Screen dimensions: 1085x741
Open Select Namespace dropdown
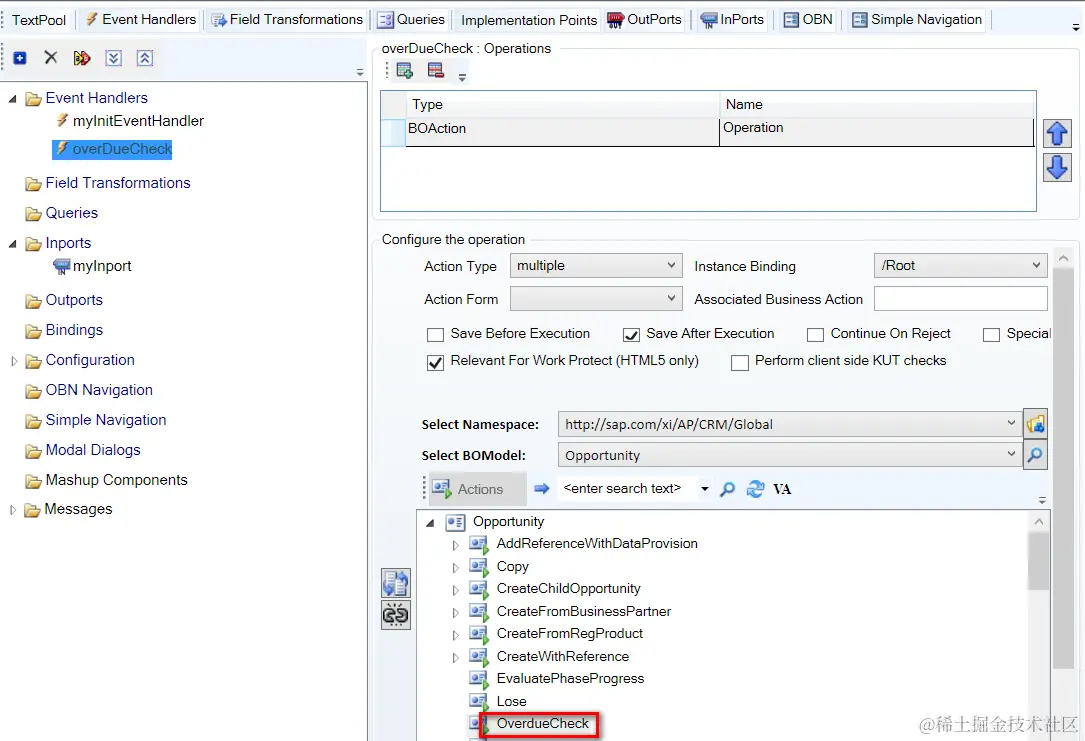click(x=790, y=424)
